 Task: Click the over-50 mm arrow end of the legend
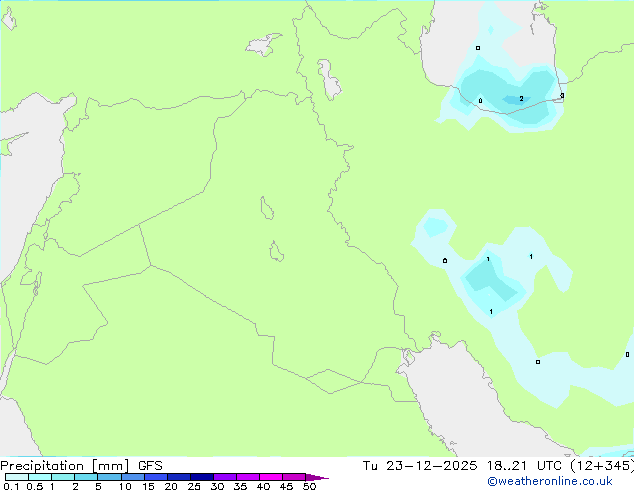click(317, 477)
